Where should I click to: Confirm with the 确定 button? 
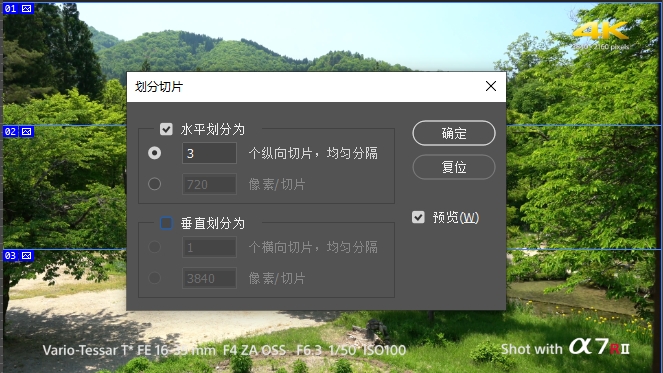pyautogui.click(x=454, y=133)
